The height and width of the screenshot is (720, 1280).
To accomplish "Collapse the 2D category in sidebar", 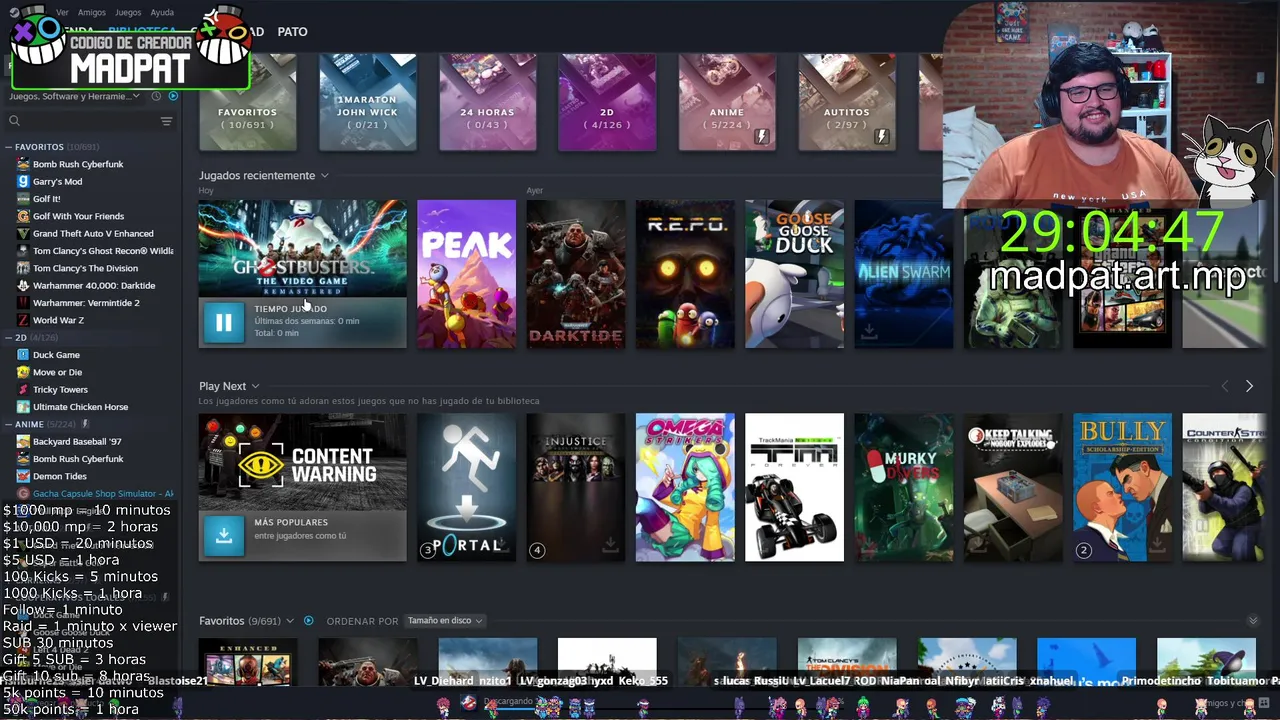I will tap(9, 338).
